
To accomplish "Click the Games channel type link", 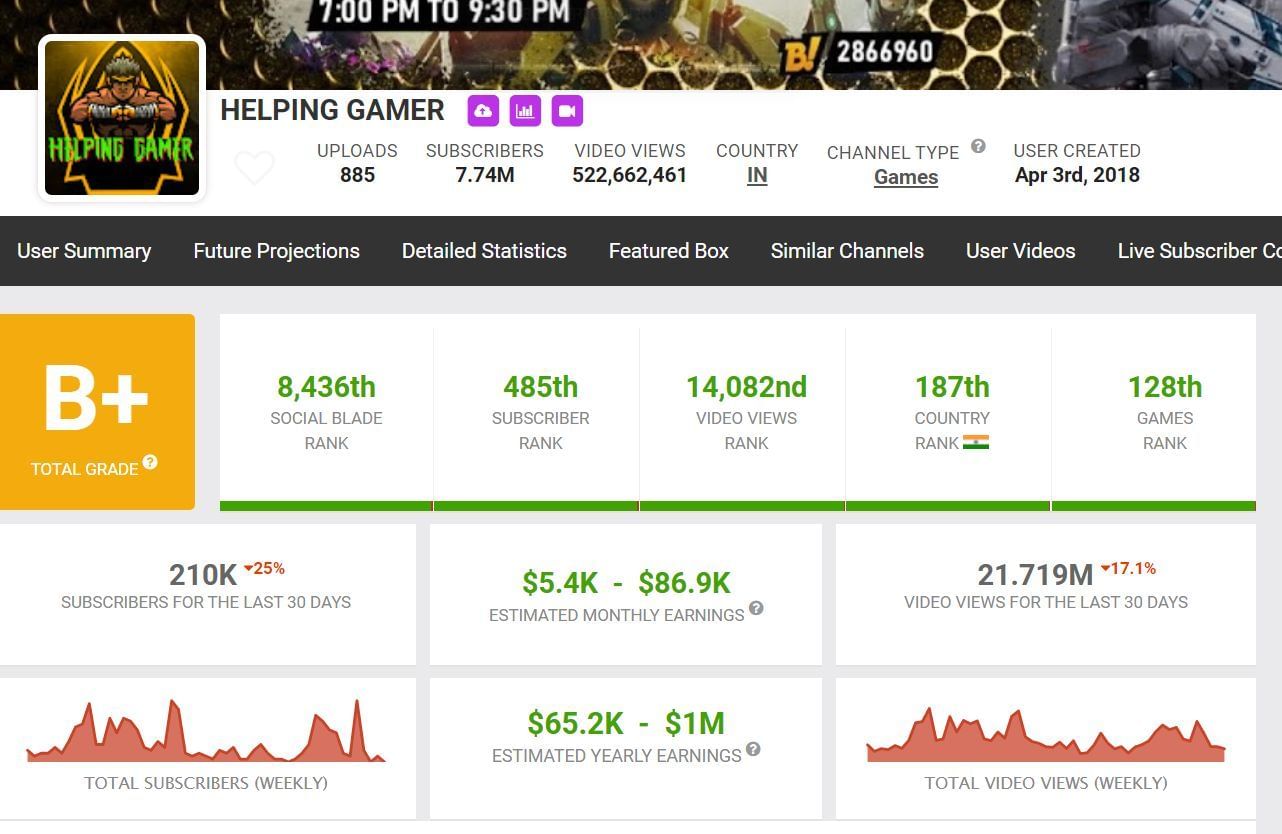I will [x=905, y=178].
